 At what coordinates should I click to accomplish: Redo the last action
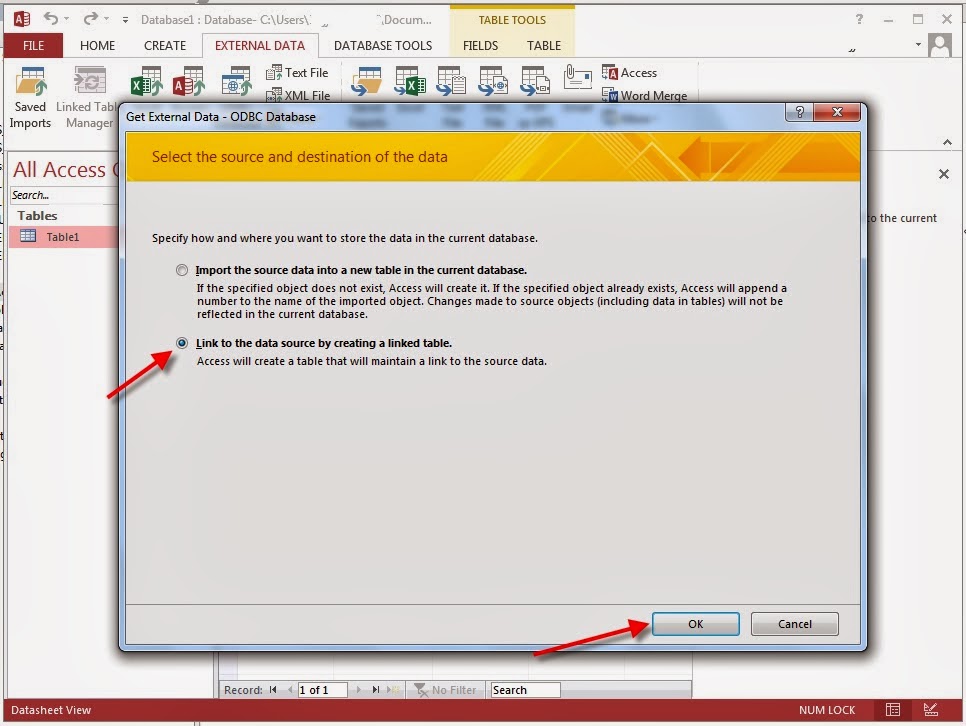point(91,19)
